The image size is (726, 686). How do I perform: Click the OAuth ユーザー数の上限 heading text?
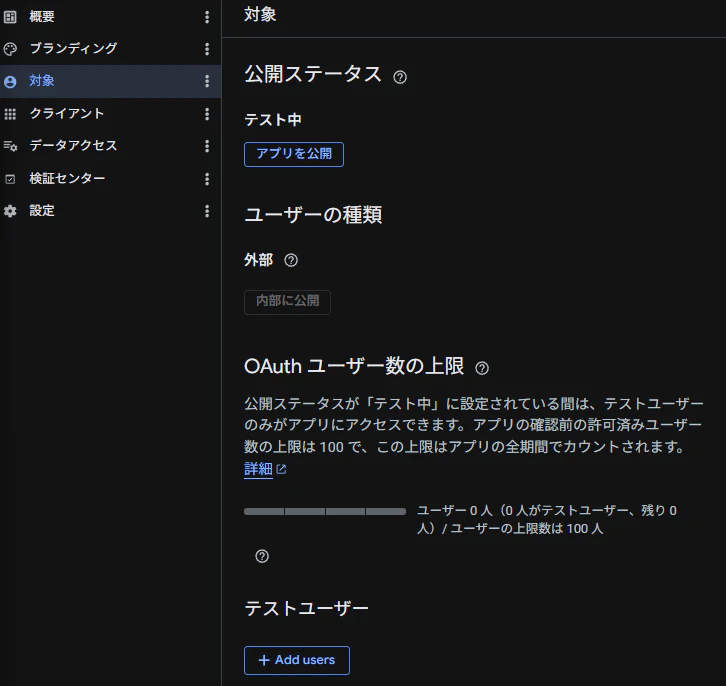pos(354,367)
